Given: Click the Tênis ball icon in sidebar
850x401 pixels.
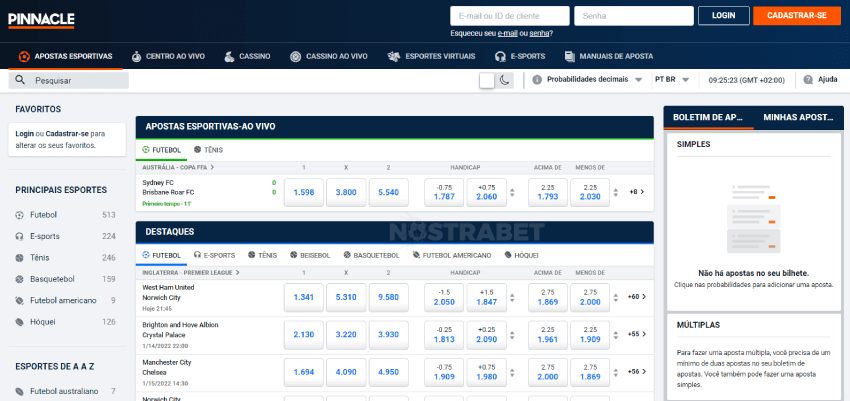Looking at the screenshot, I should pos(20,258).
